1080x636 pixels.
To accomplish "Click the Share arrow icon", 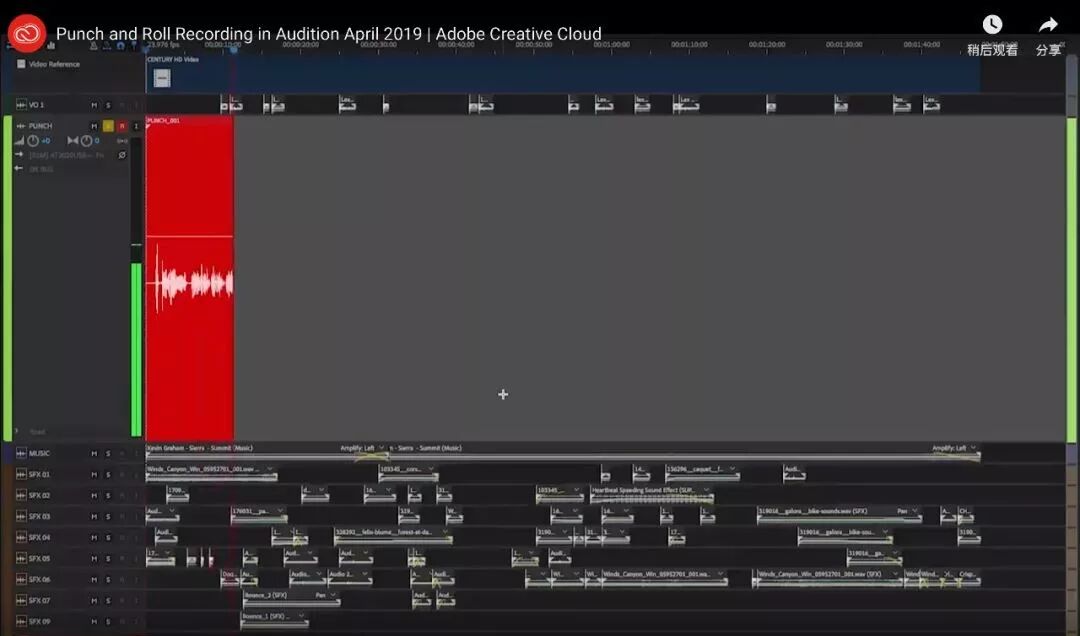I will click(x=1048, y=25).
